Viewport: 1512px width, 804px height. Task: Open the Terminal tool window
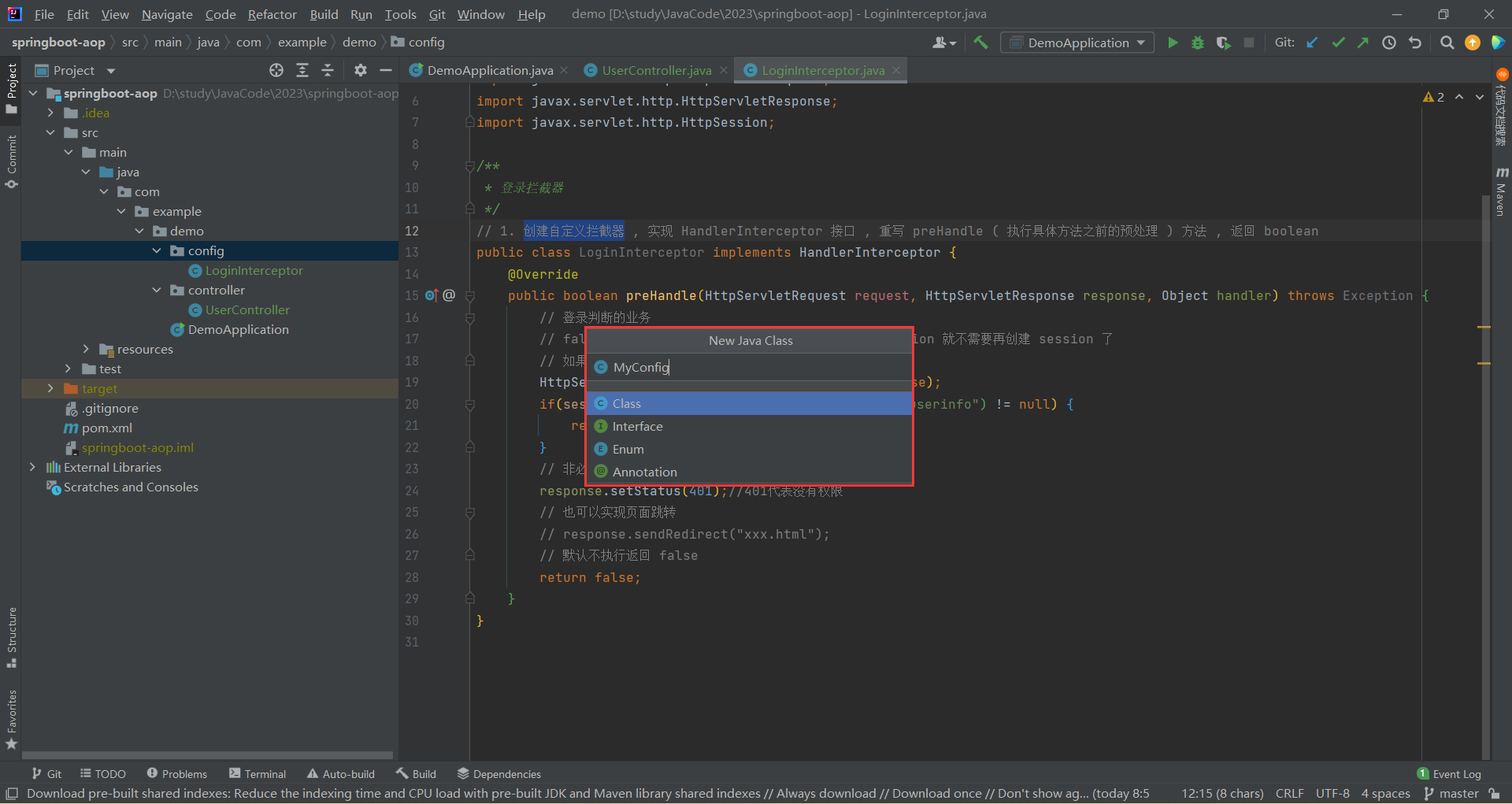pyautogui.click(x=258, y=774)
